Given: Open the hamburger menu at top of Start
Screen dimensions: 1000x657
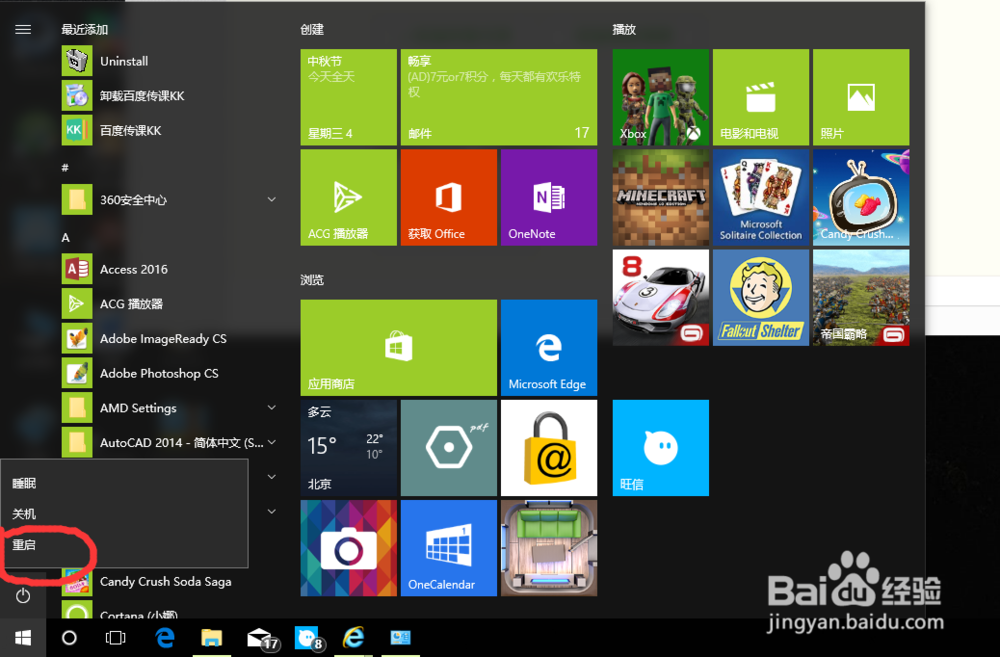Looking at the screenshot, I should 23,29.
